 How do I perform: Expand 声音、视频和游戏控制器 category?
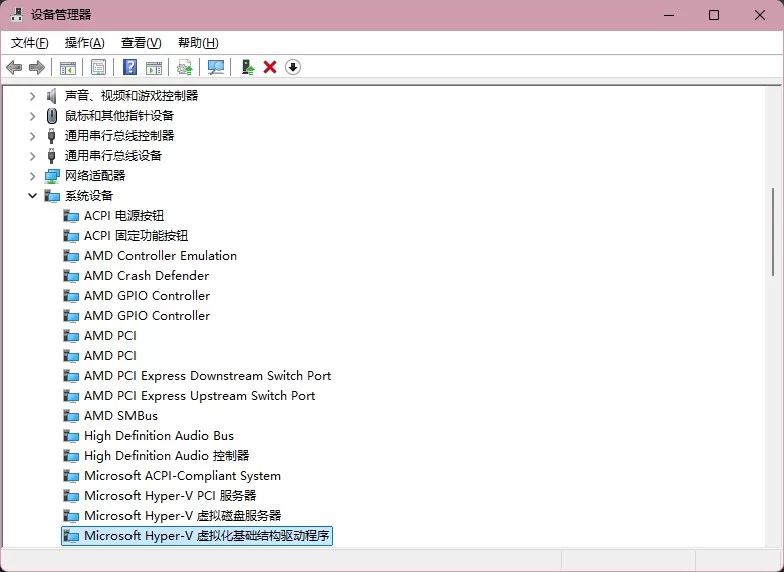pos(32,96)
